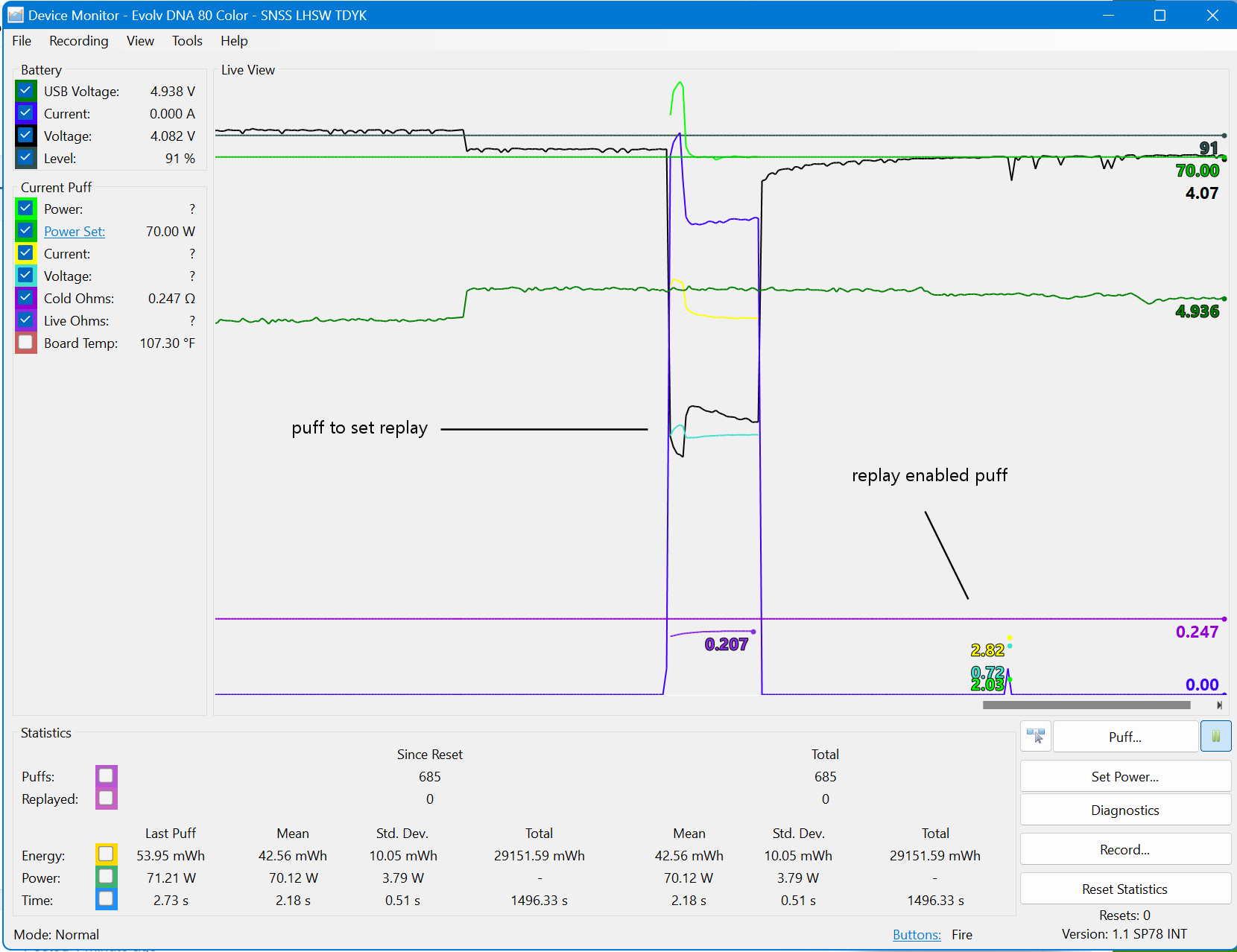Click the live view horizontal scrollbar
The height and width of the screenshot is (952, 1237).
(x=1086, y=705)
